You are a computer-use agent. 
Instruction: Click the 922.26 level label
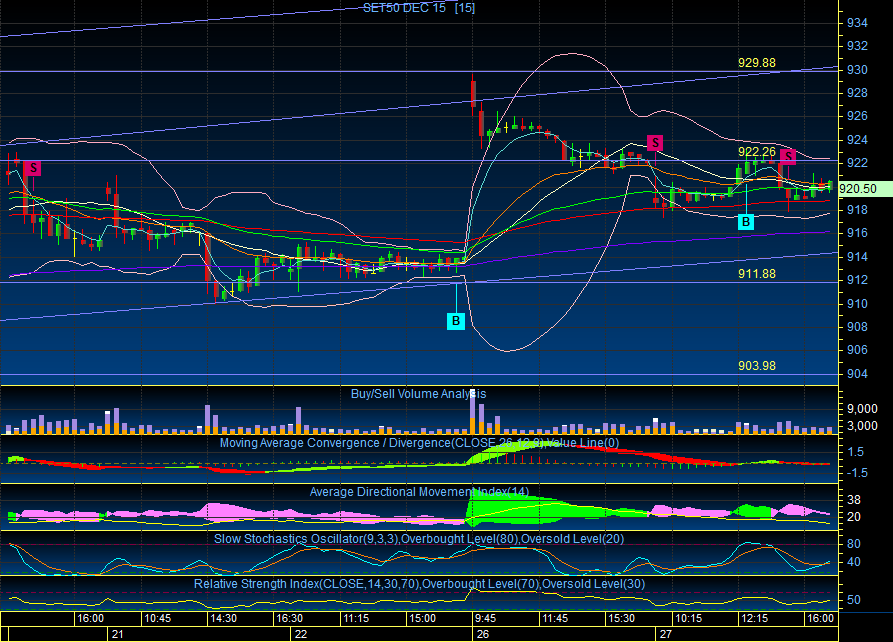(757, 152)
